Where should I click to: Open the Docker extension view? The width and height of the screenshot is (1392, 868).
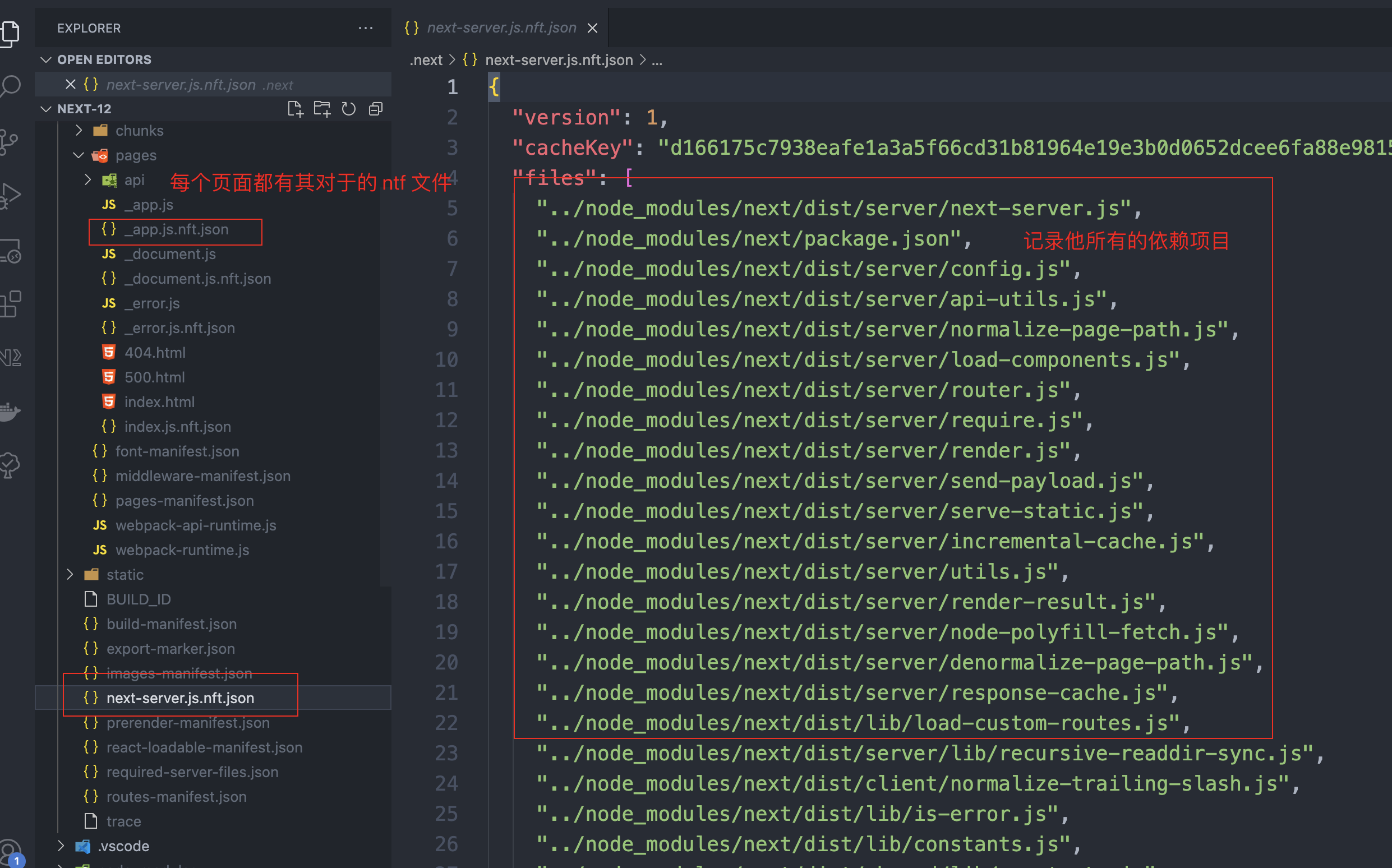tap(11, 412)
